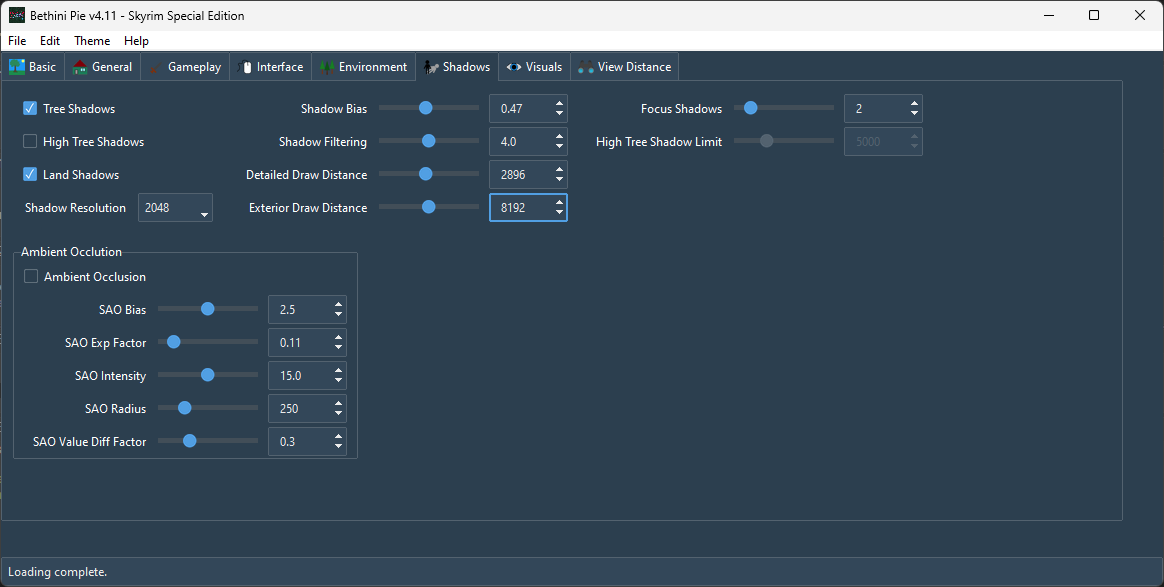
Task: Click the Detailed Draw Distance slider handle
Action: [x=425, y=174]
